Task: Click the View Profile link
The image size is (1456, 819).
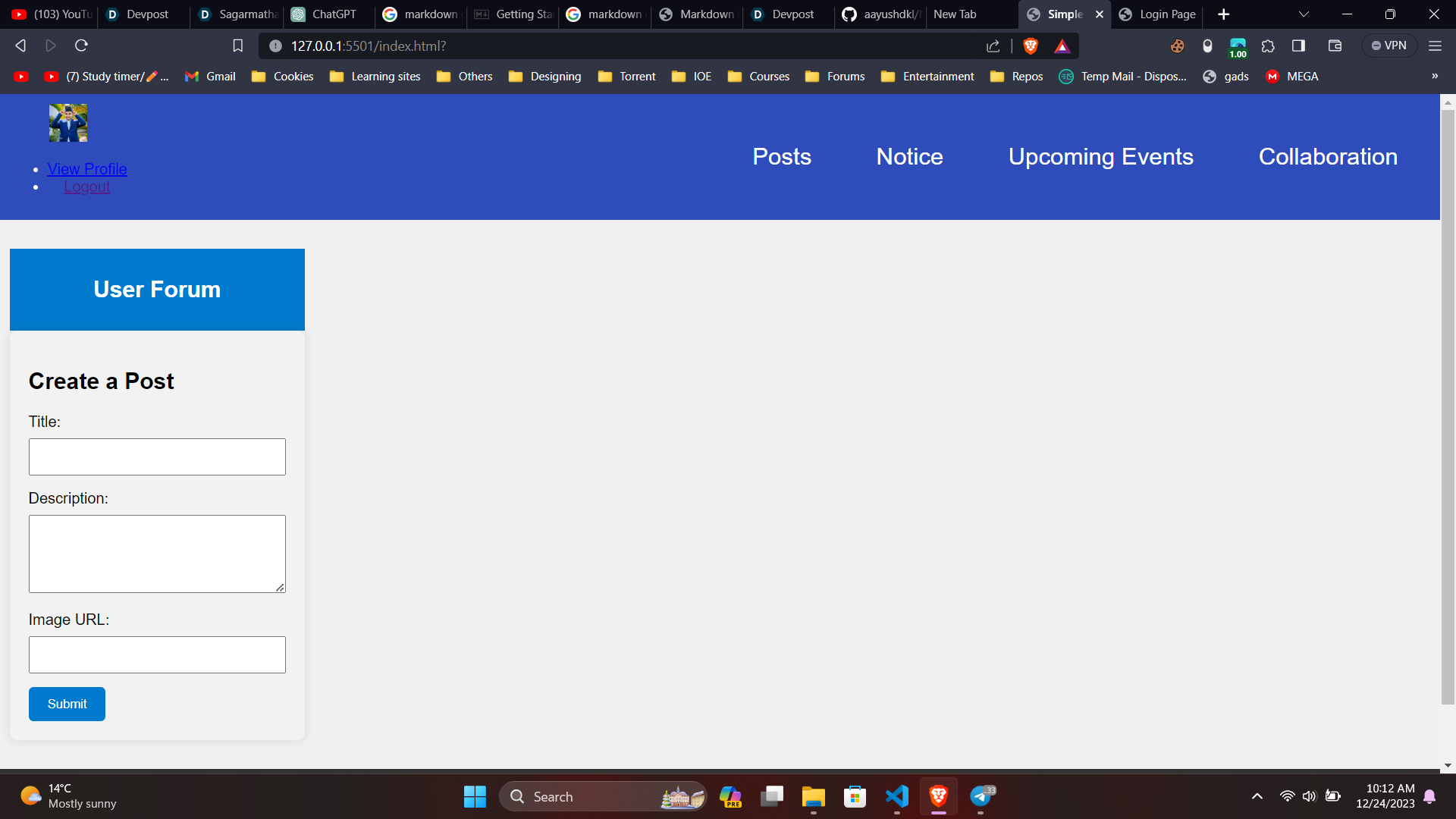Action: pos(87,169)
